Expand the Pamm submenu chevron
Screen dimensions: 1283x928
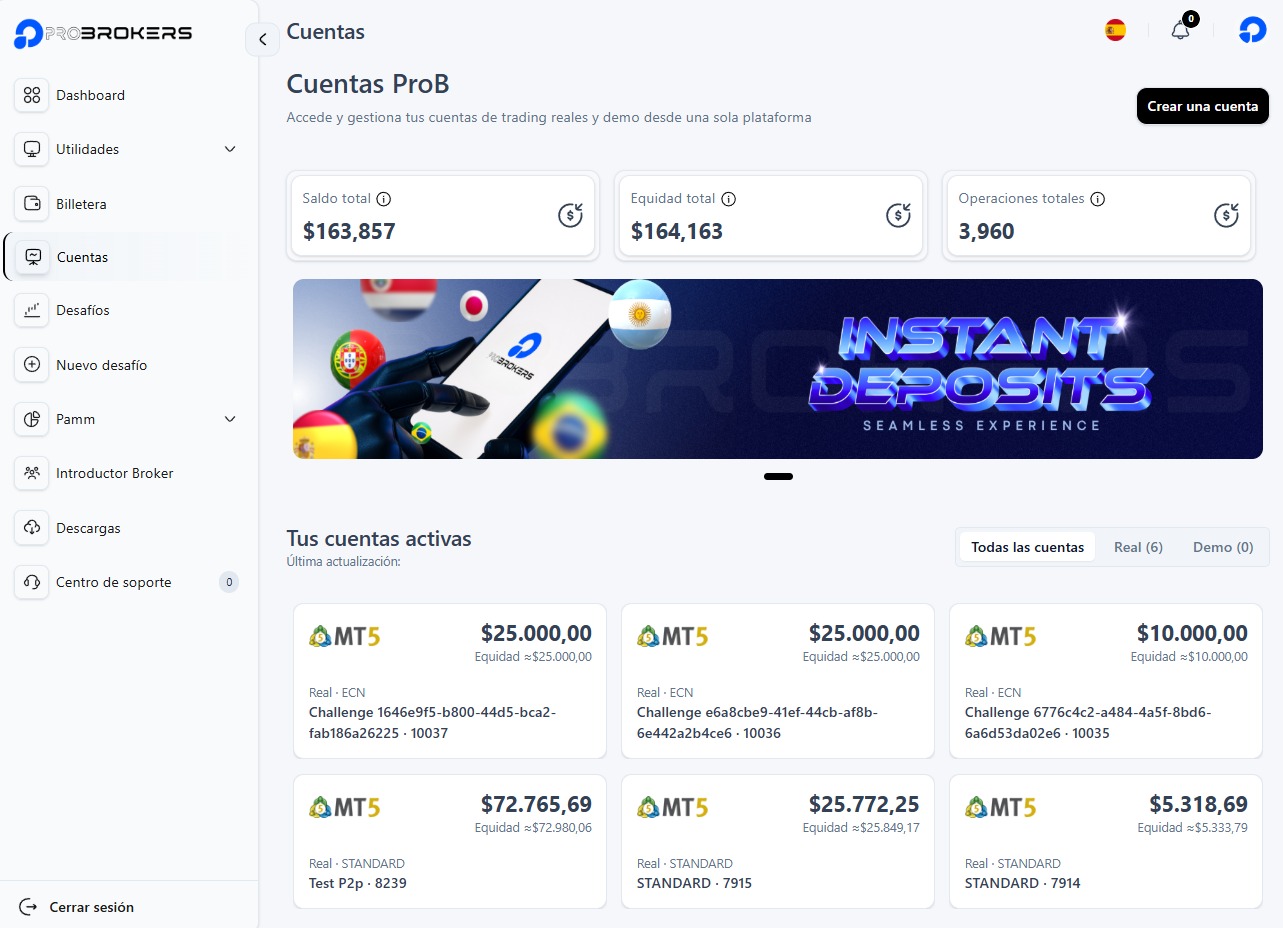point(230,419)
